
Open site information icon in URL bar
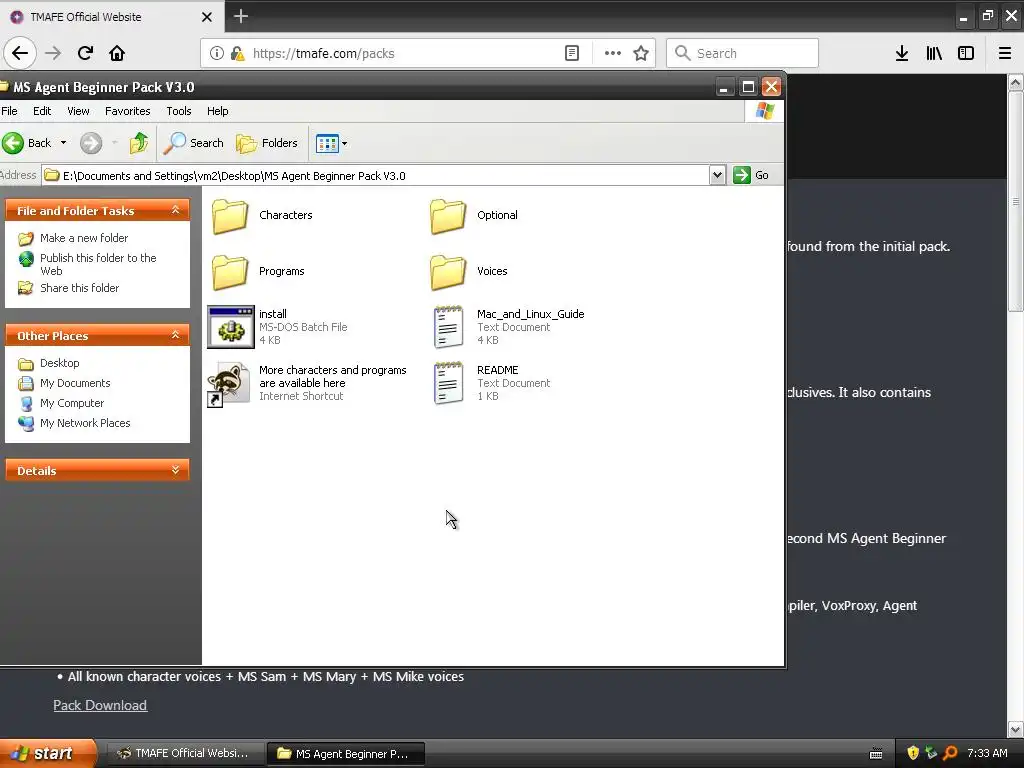(217, 53)
